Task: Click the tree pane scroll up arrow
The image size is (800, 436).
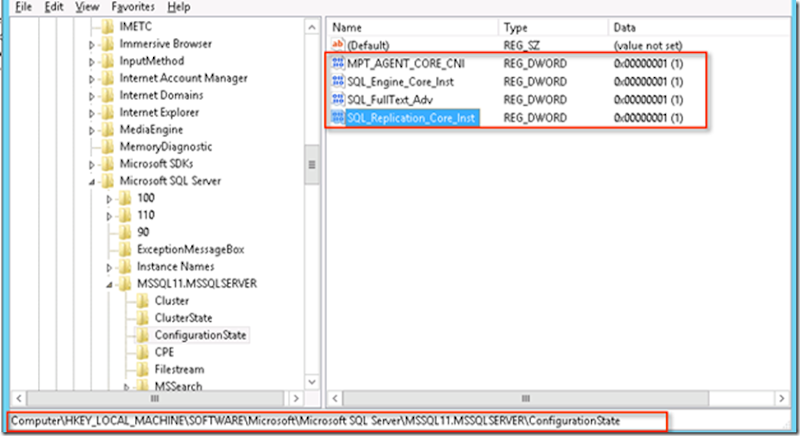Action: pos(312,27)
